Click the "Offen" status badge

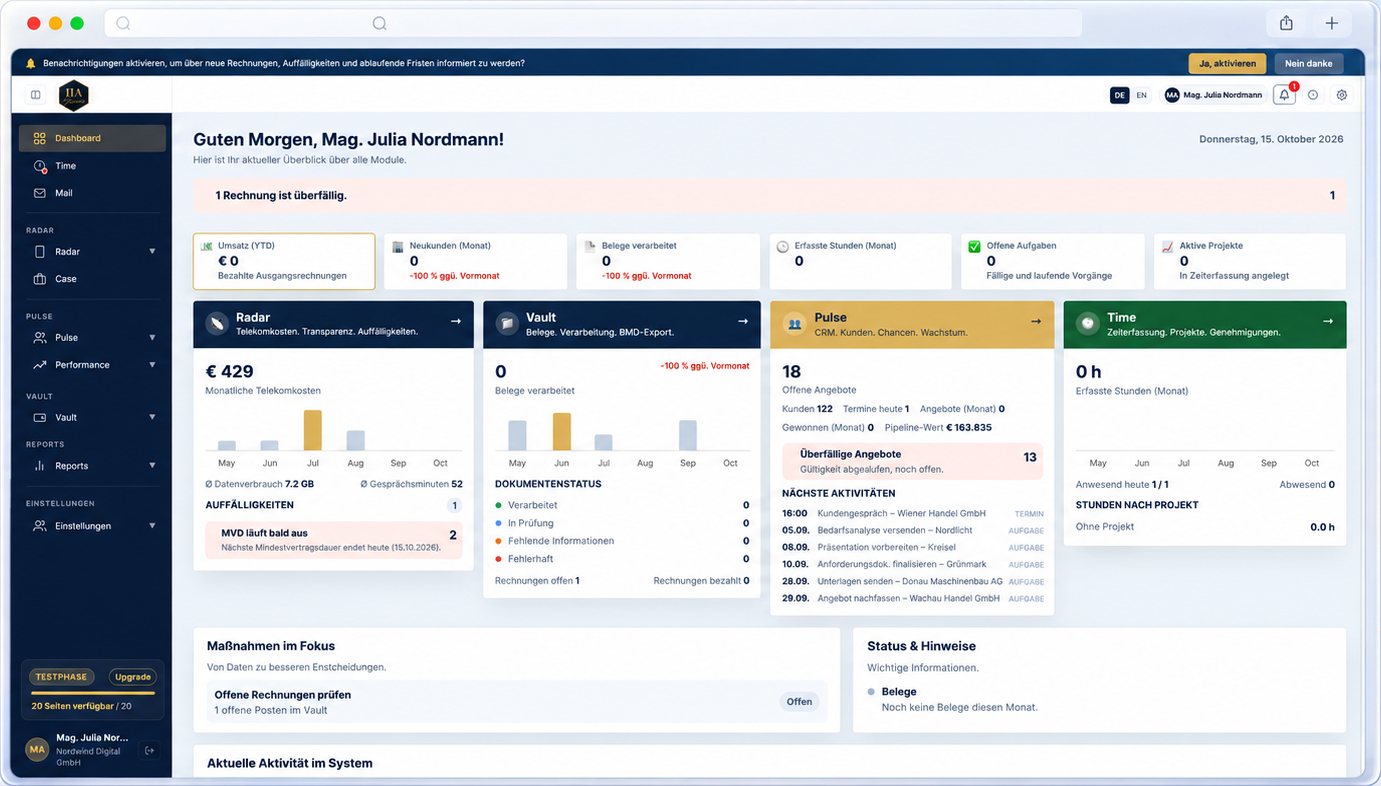click(x=799, y=702)
